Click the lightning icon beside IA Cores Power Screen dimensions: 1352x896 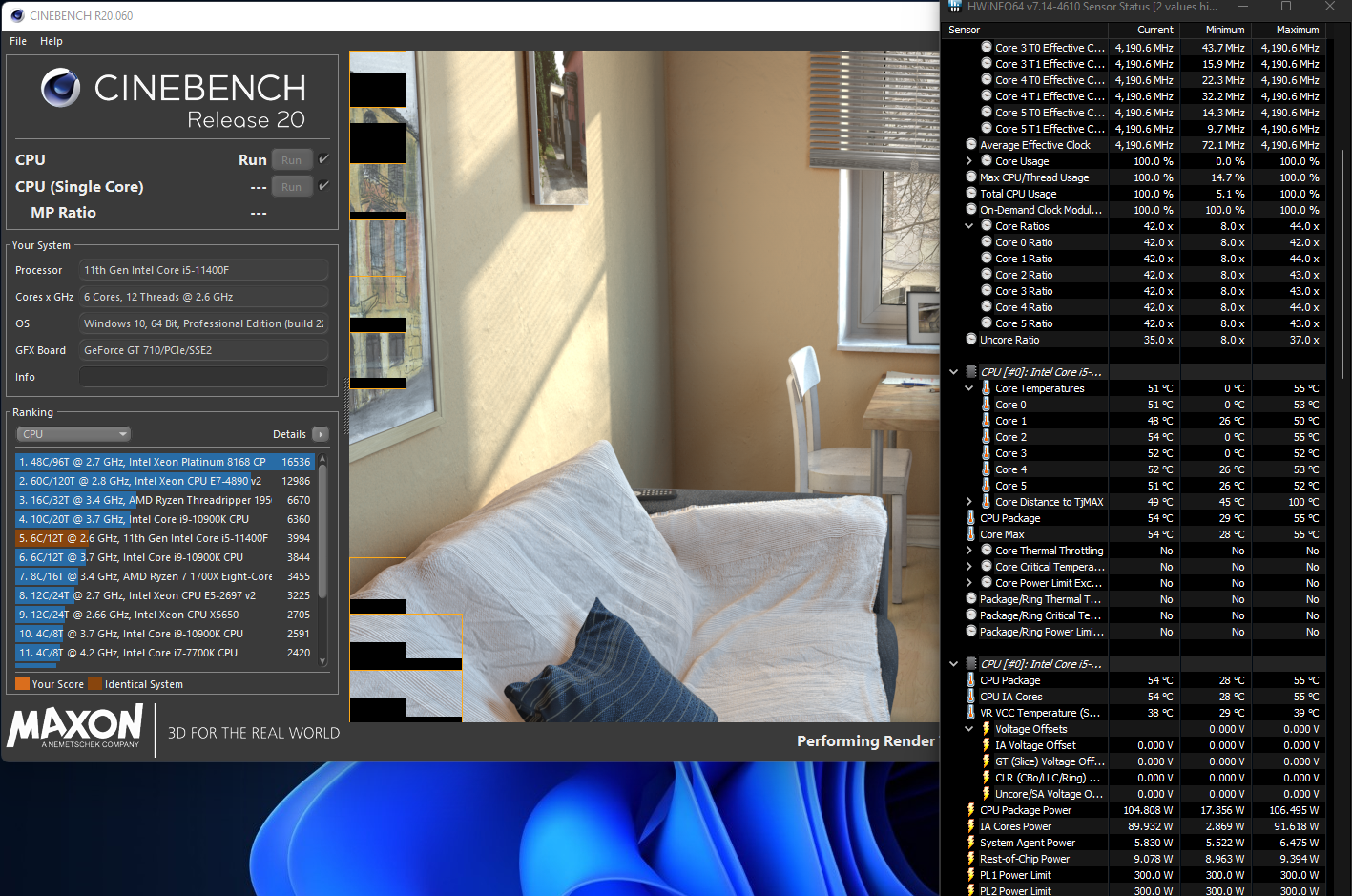pyautogui.click(x=971, y=826)
